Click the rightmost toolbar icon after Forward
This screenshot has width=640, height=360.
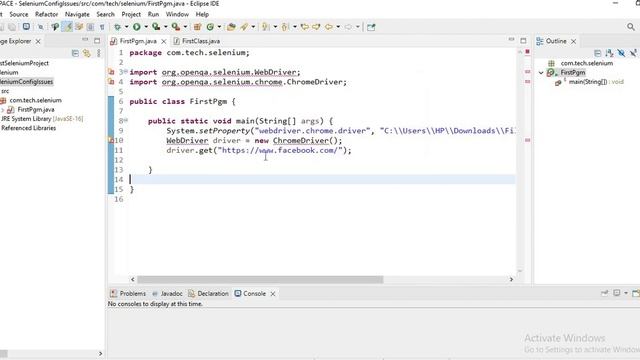coord(371,27)
